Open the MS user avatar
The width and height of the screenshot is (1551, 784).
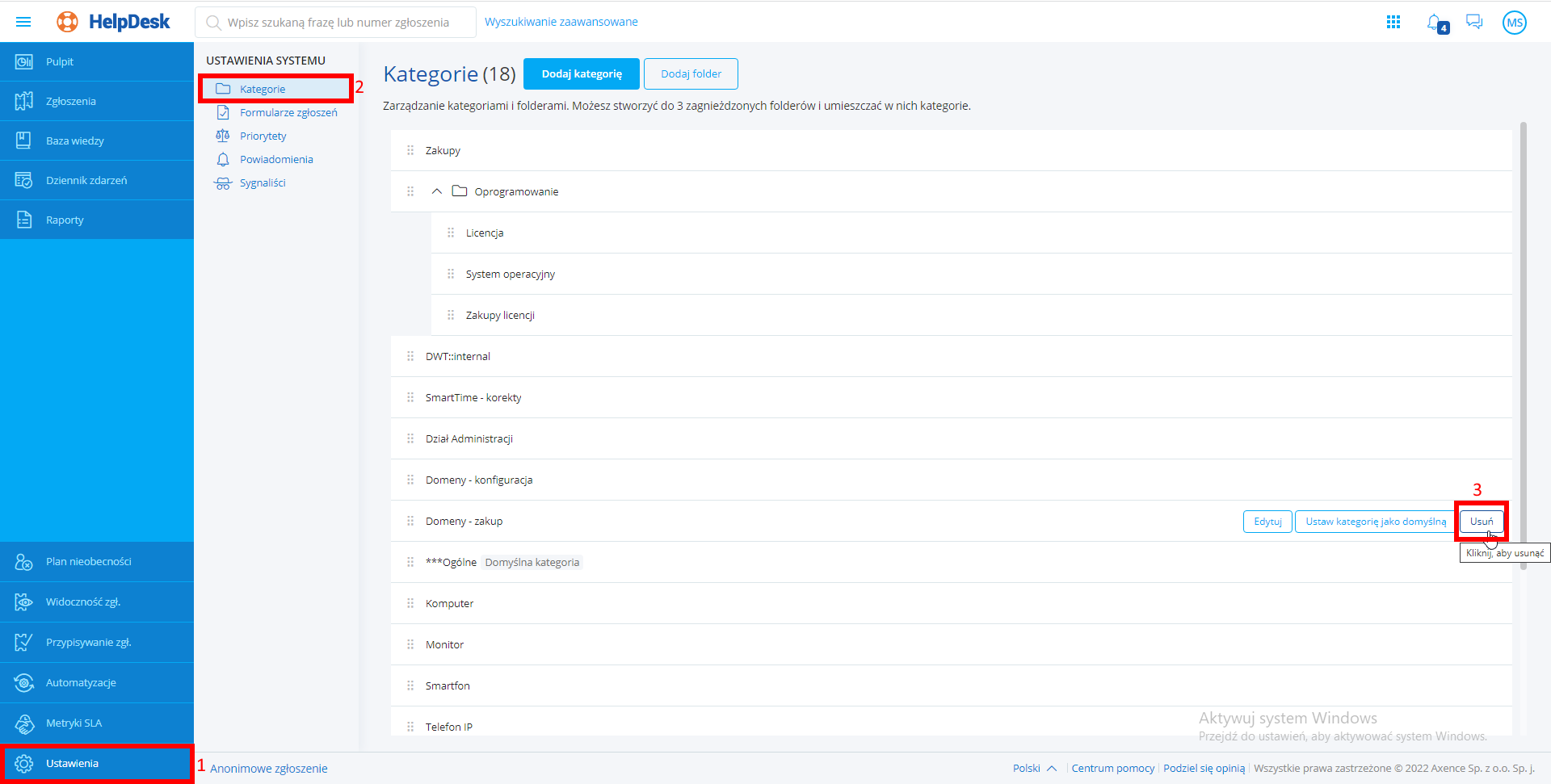(1515, 23)
